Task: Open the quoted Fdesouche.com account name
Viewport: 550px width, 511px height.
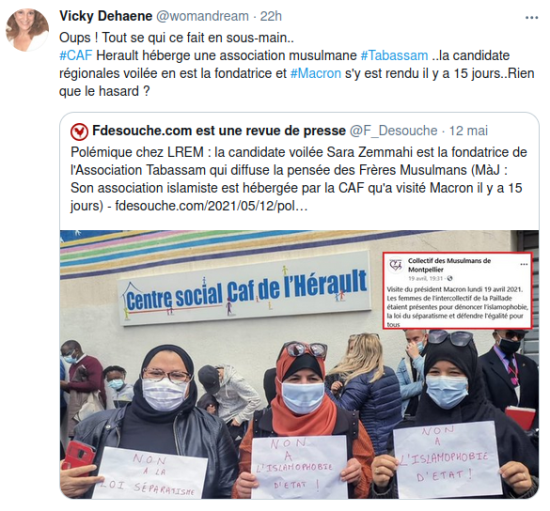Action: pyautogui.click(x=219, y=130)
